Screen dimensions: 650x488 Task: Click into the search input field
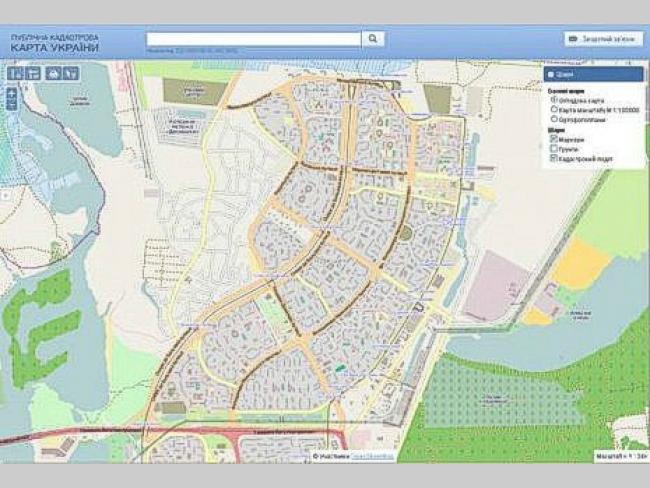click(x=253, y=39)
